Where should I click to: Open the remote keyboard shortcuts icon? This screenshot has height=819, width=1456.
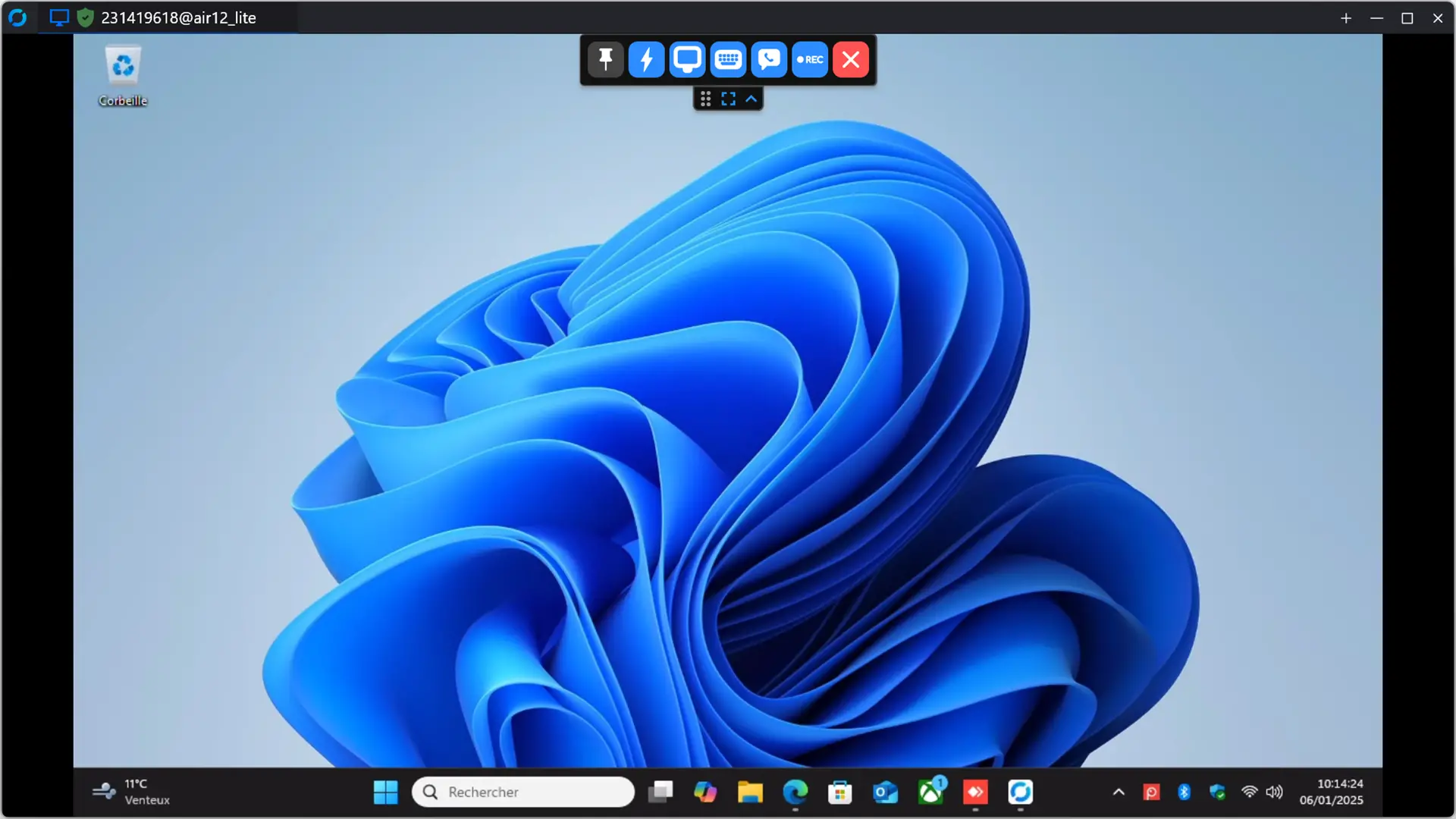point(728,59)
